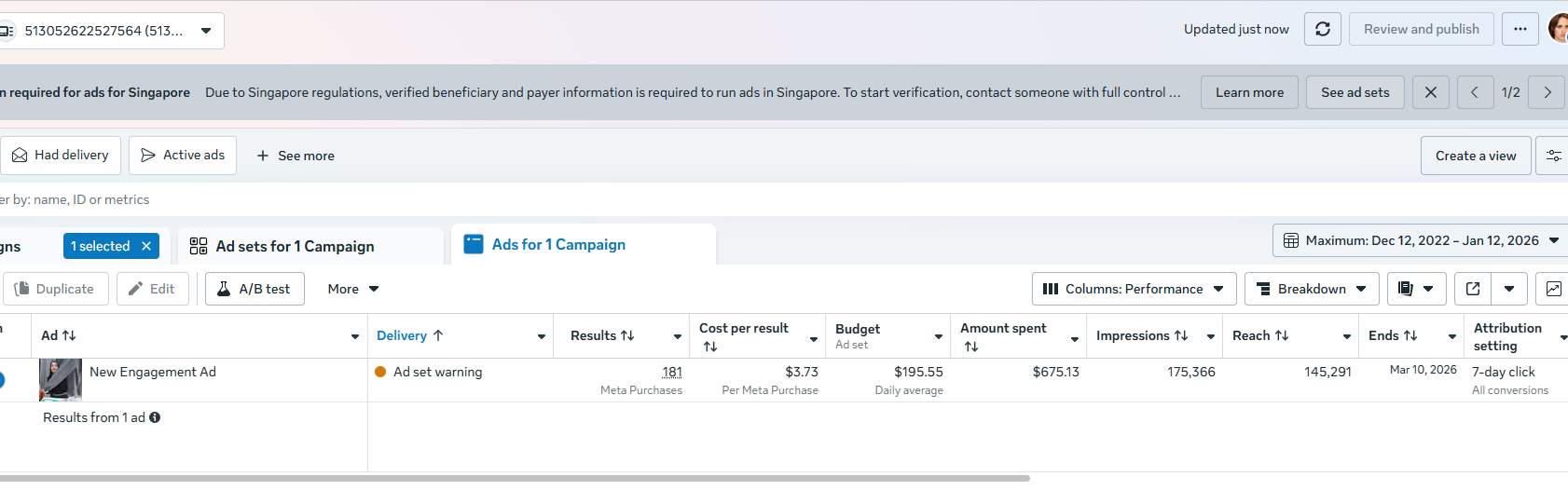Open the view settings sliders icon

tap(1553, 156)
